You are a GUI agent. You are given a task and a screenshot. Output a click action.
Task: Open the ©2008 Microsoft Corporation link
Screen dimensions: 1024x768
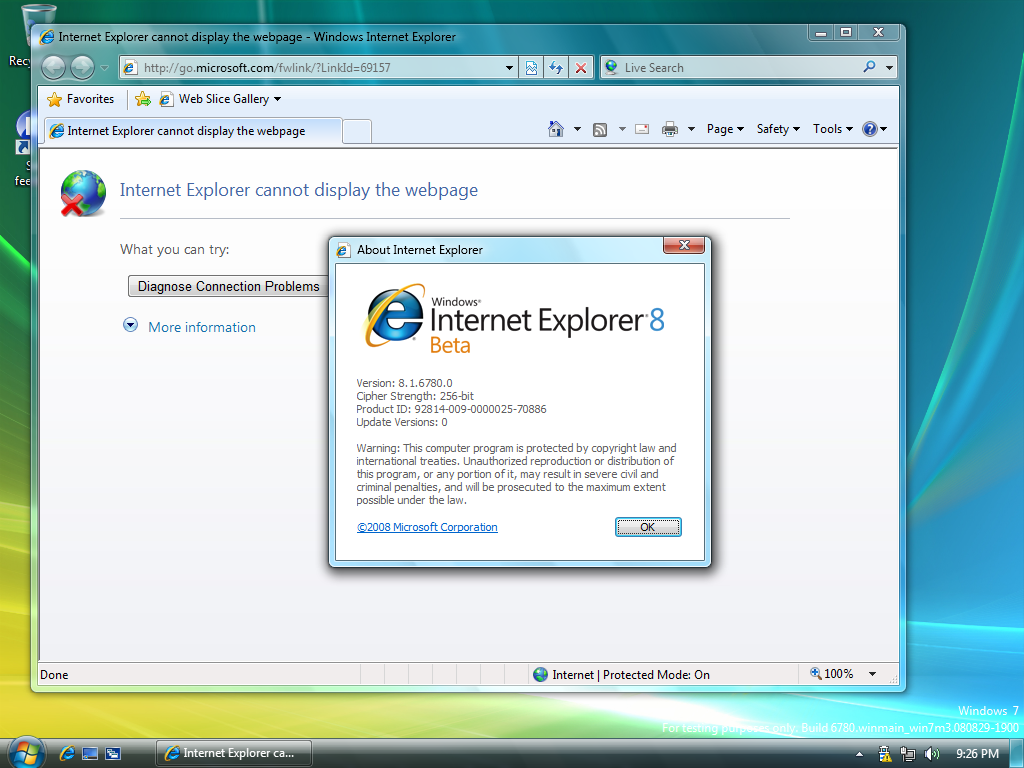[427, 527]
